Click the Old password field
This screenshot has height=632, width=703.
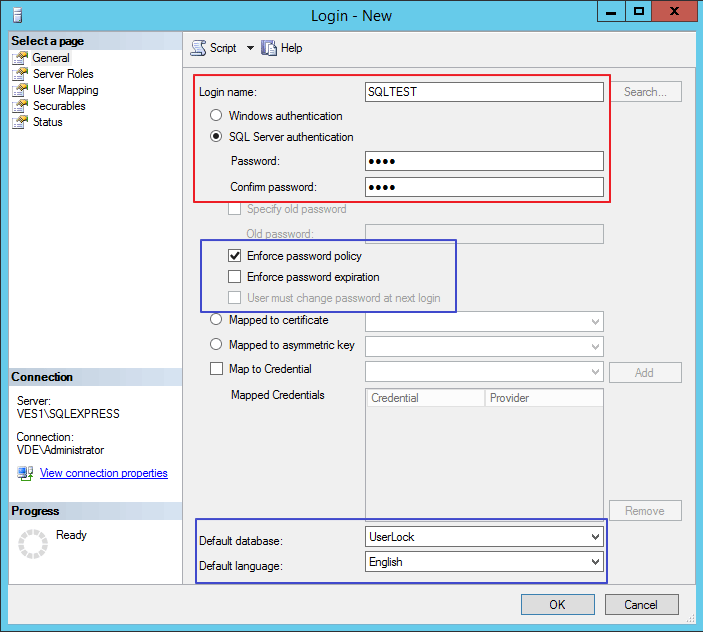[x=484, y=234]
